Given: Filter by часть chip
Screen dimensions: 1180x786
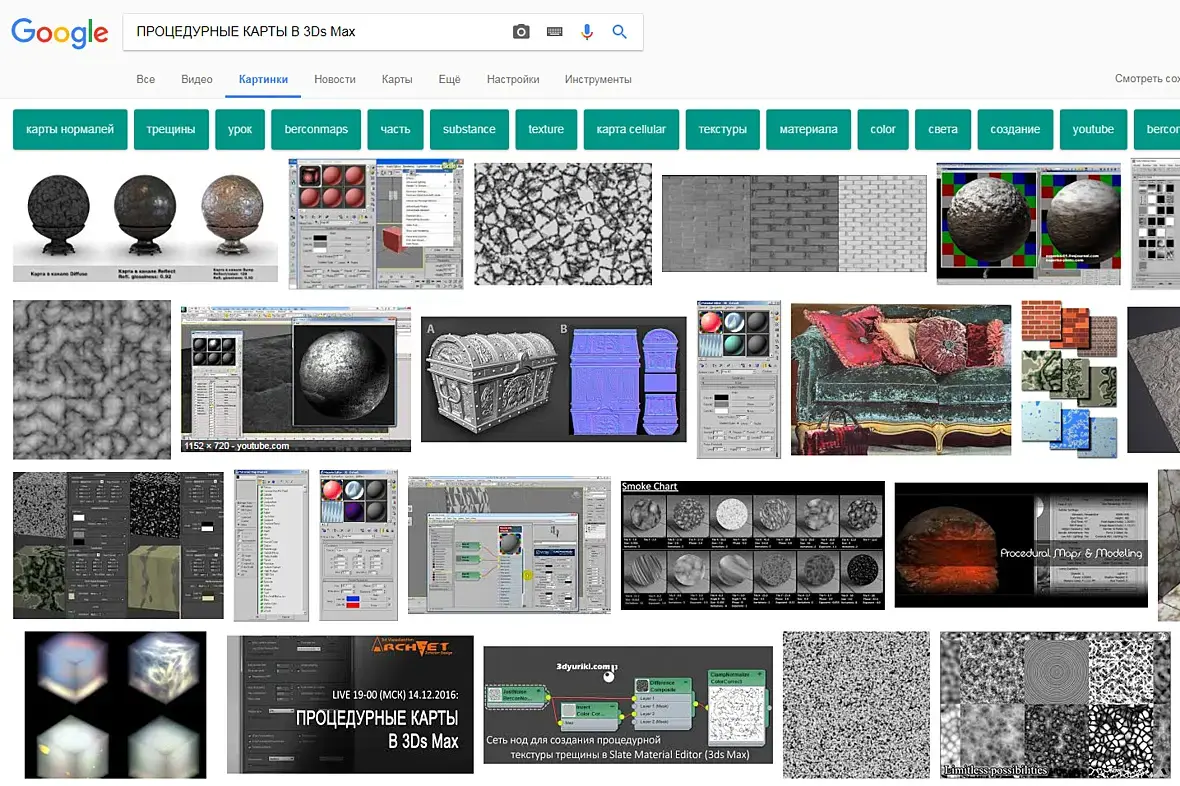Looking at the screenshot, I should (x=395, y=129).
